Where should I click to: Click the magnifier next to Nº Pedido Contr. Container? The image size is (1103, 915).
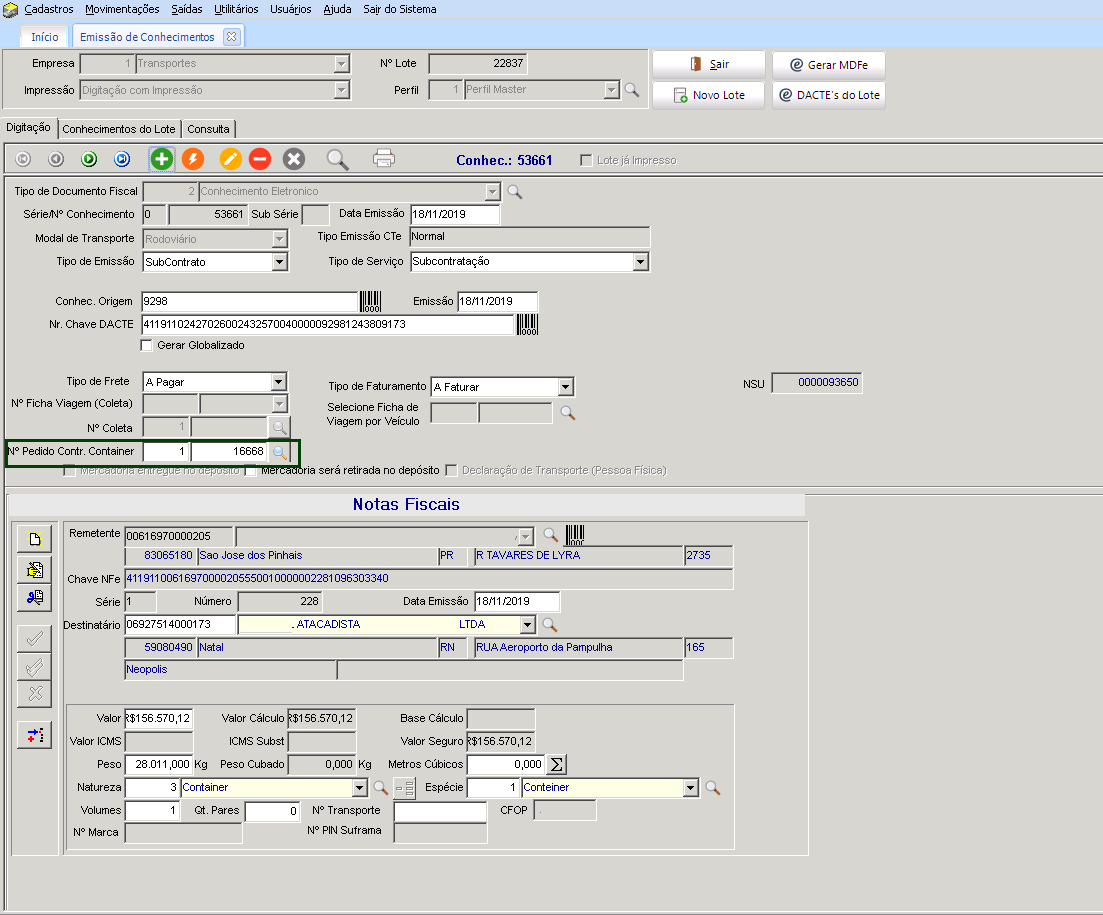pos(279,452)
